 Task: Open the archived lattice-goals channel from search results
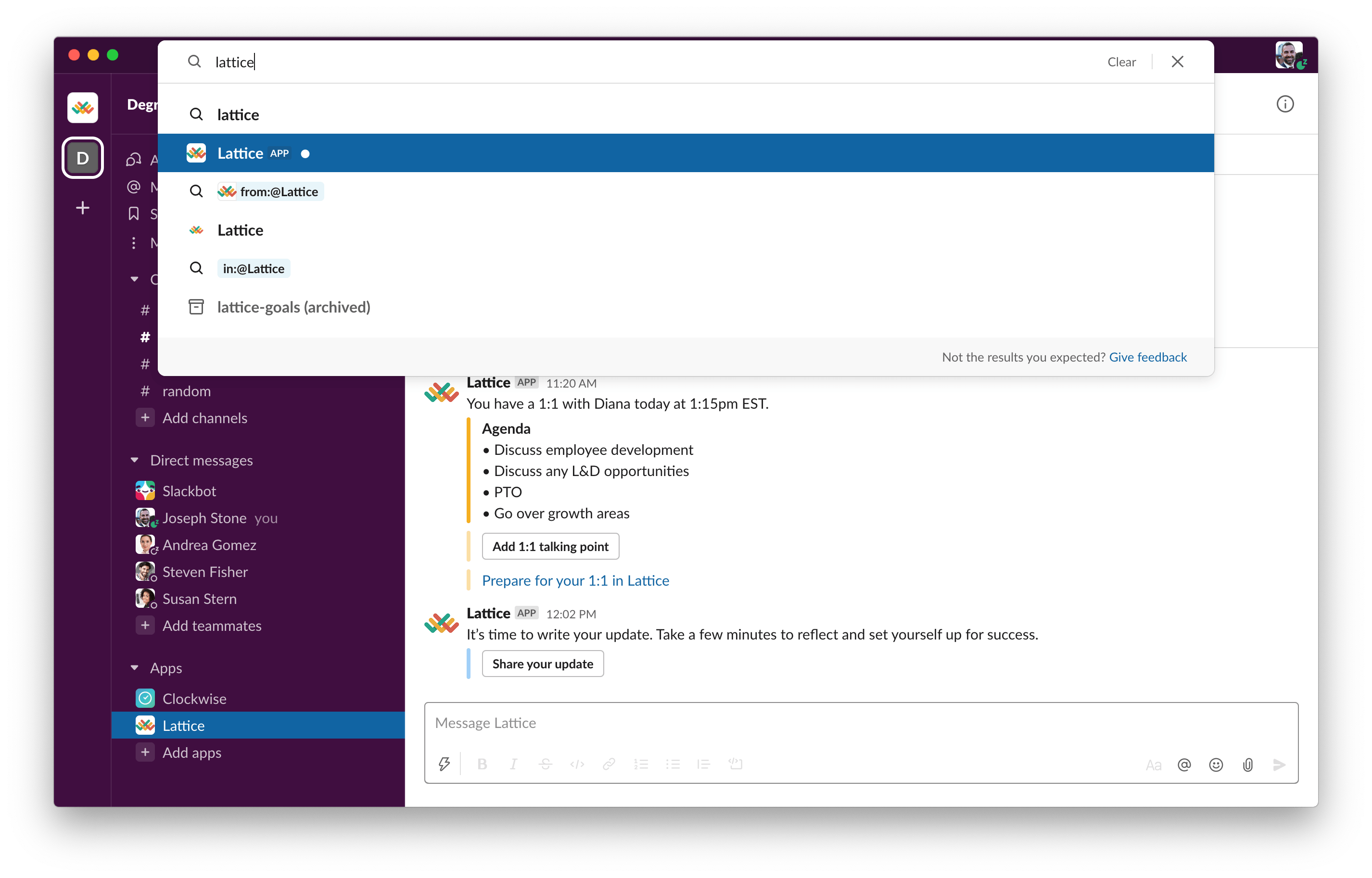click(x=293, y=307)
